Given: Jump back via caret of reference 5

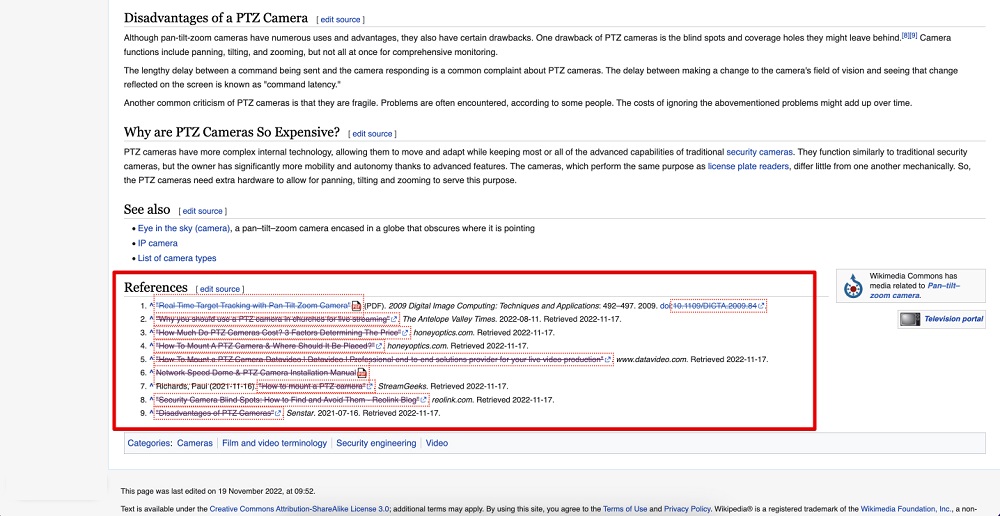Looking at the screenshot, I should coord(152,360).
